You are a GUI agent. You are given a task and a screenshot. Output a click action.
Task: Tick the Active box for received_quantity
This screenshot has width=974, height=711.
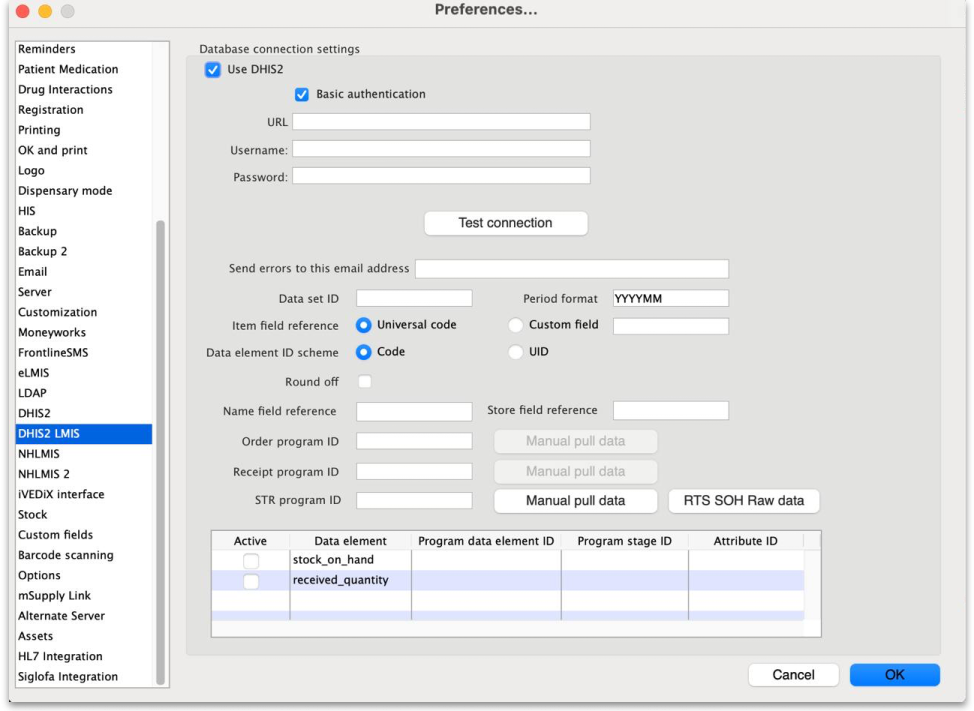251,581
